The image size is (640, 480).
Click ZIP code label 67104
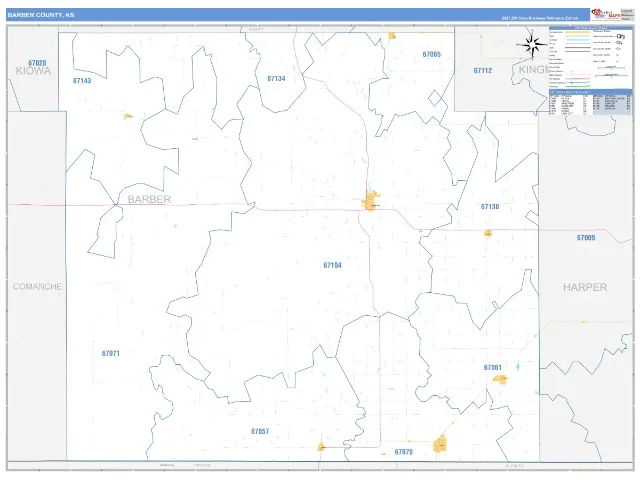point(332,265)
